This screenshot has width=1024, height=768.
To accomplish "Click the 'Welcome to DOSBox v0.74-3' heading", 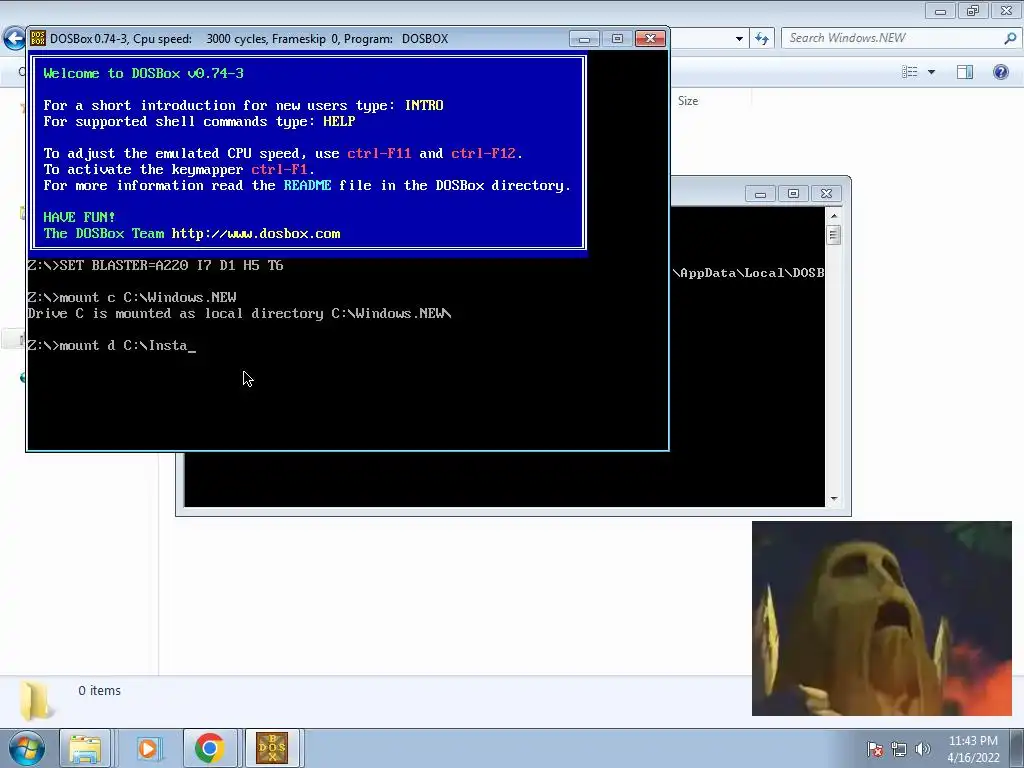I will tap(144, 73).
